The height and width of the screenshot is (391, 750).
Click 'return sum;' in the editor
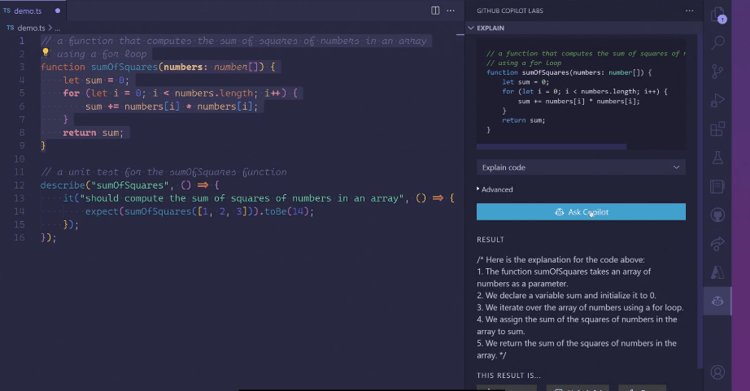tap(93, 133)
